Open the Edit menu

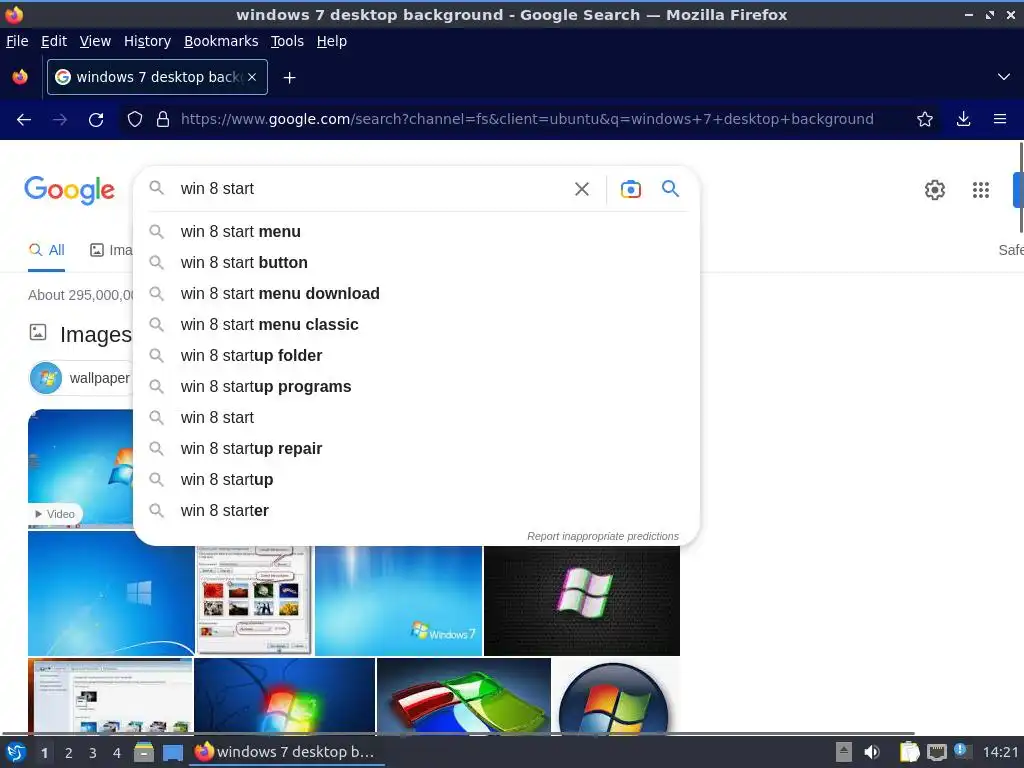(x=54, y=41)
